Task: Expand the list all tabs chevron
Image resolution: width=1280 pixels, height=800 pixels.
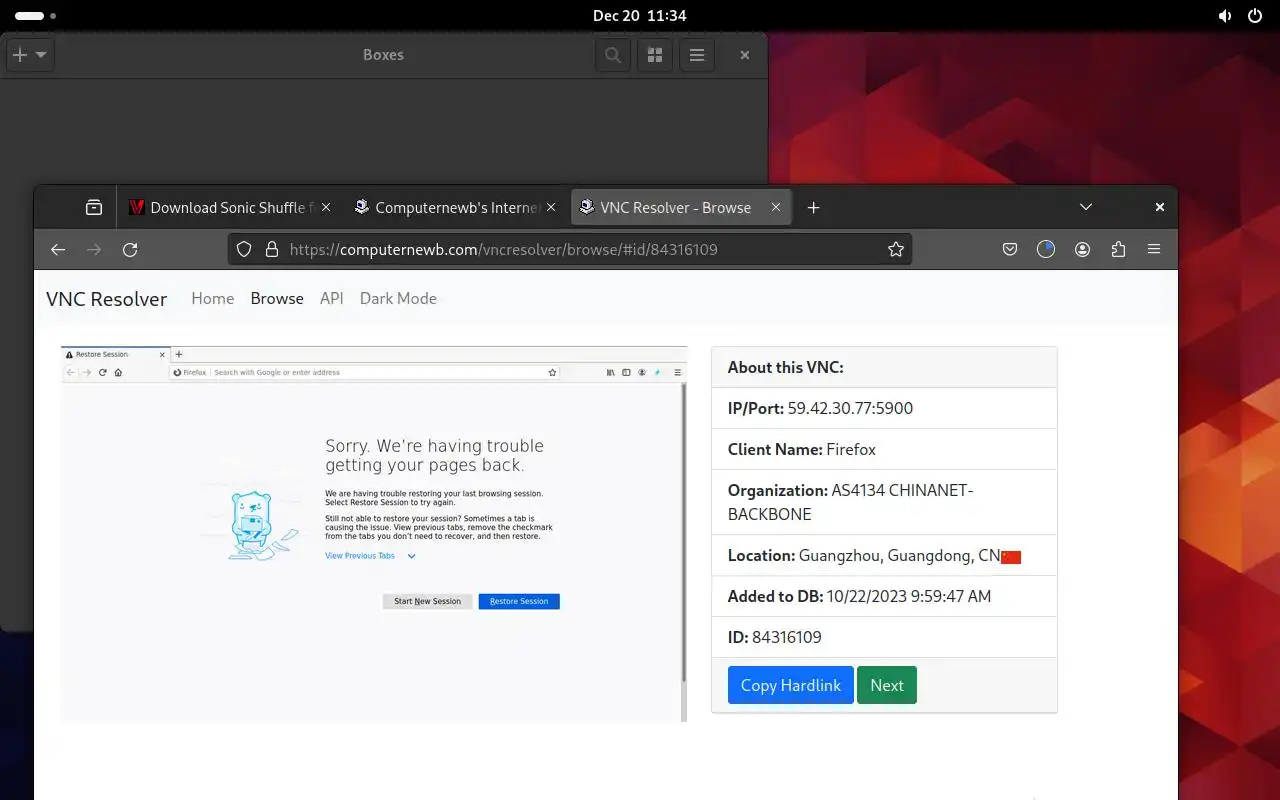Action: point(1086,208)
